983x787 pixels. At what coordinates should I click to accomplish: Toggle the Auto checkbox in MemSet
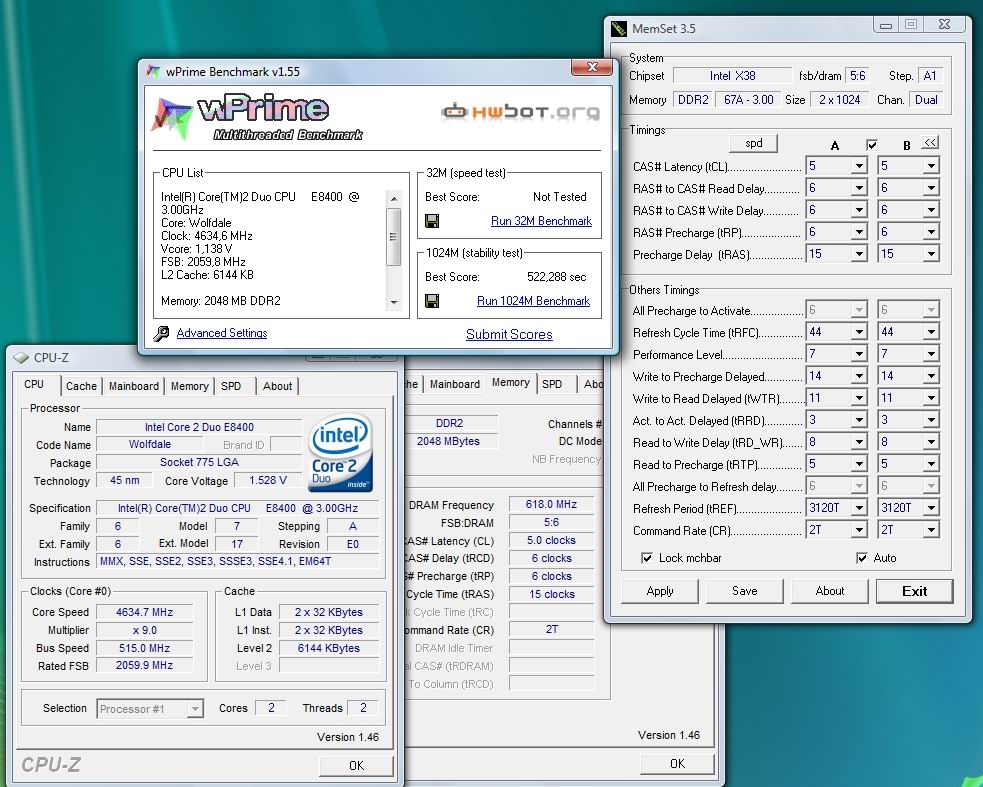pos(861,557)
